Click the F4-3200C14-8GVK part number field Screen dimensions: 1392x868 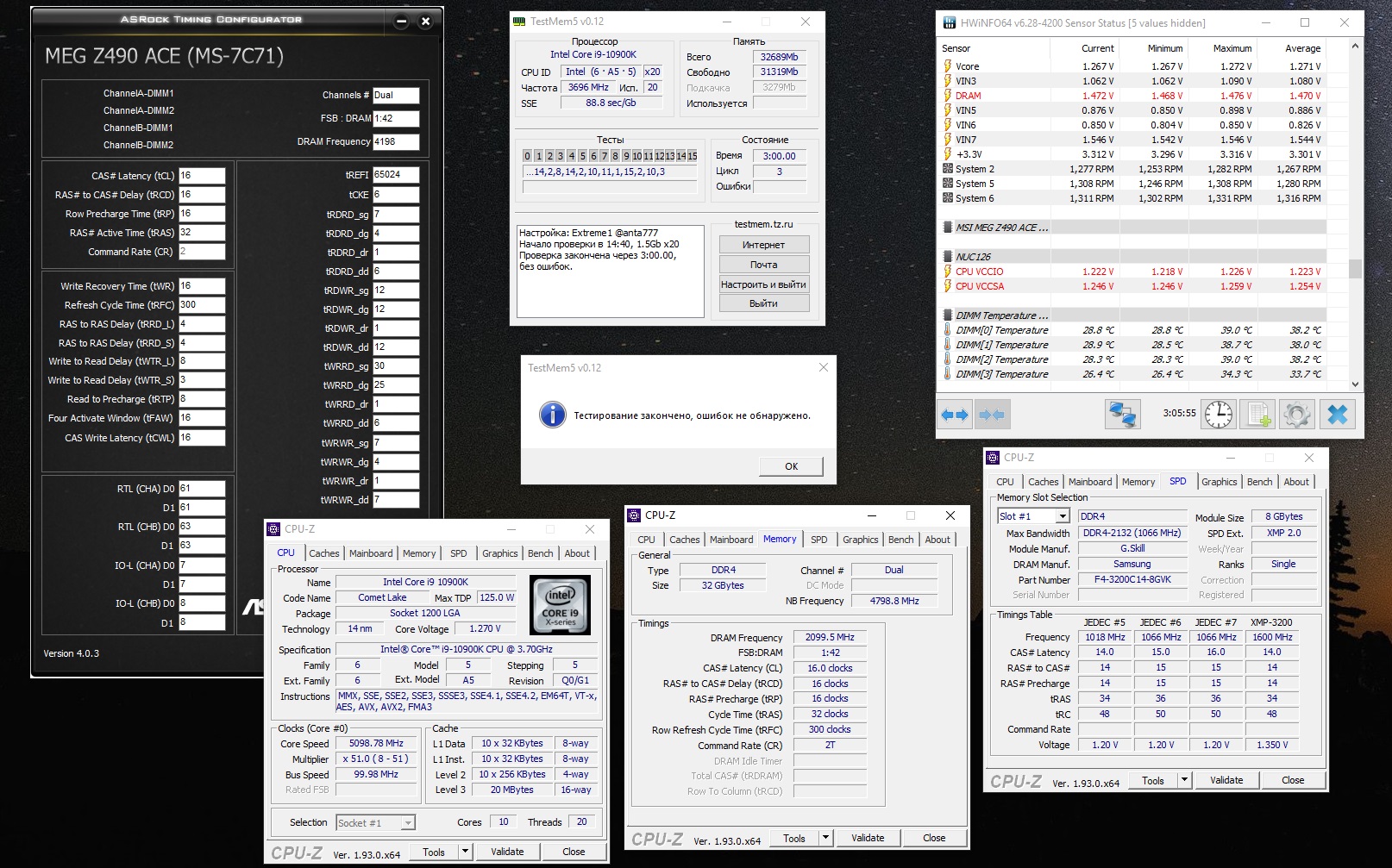point(1132,579)
